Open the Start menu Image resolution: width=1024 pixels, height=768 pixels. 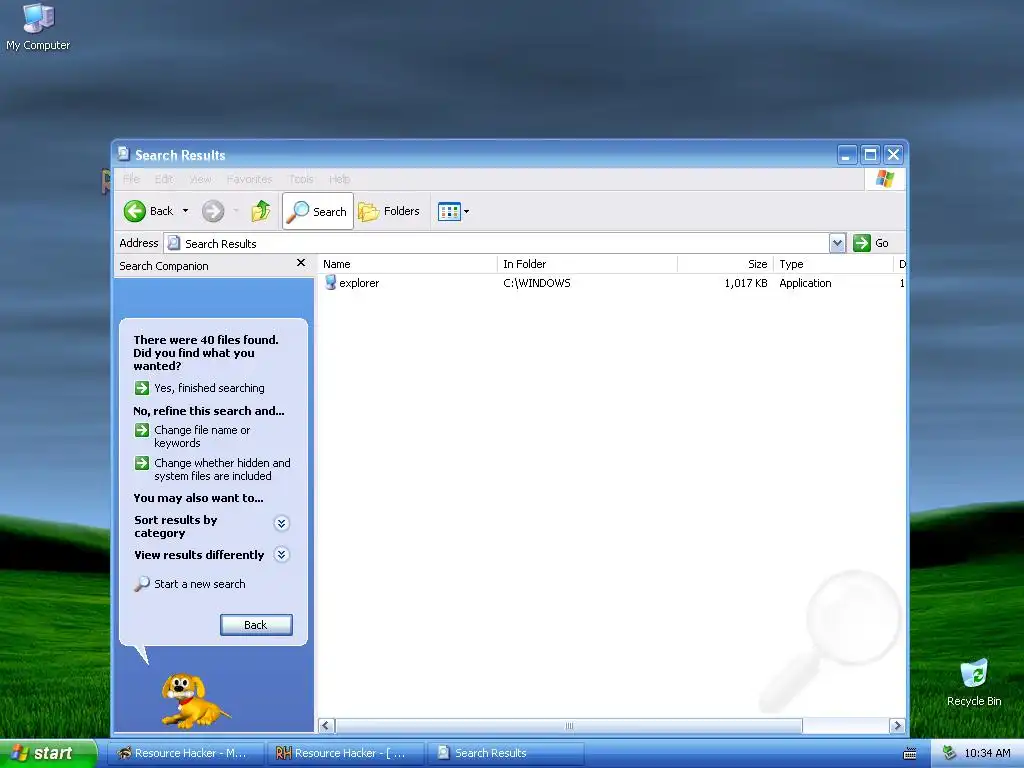pyautogui.click(x=46, y=753)
